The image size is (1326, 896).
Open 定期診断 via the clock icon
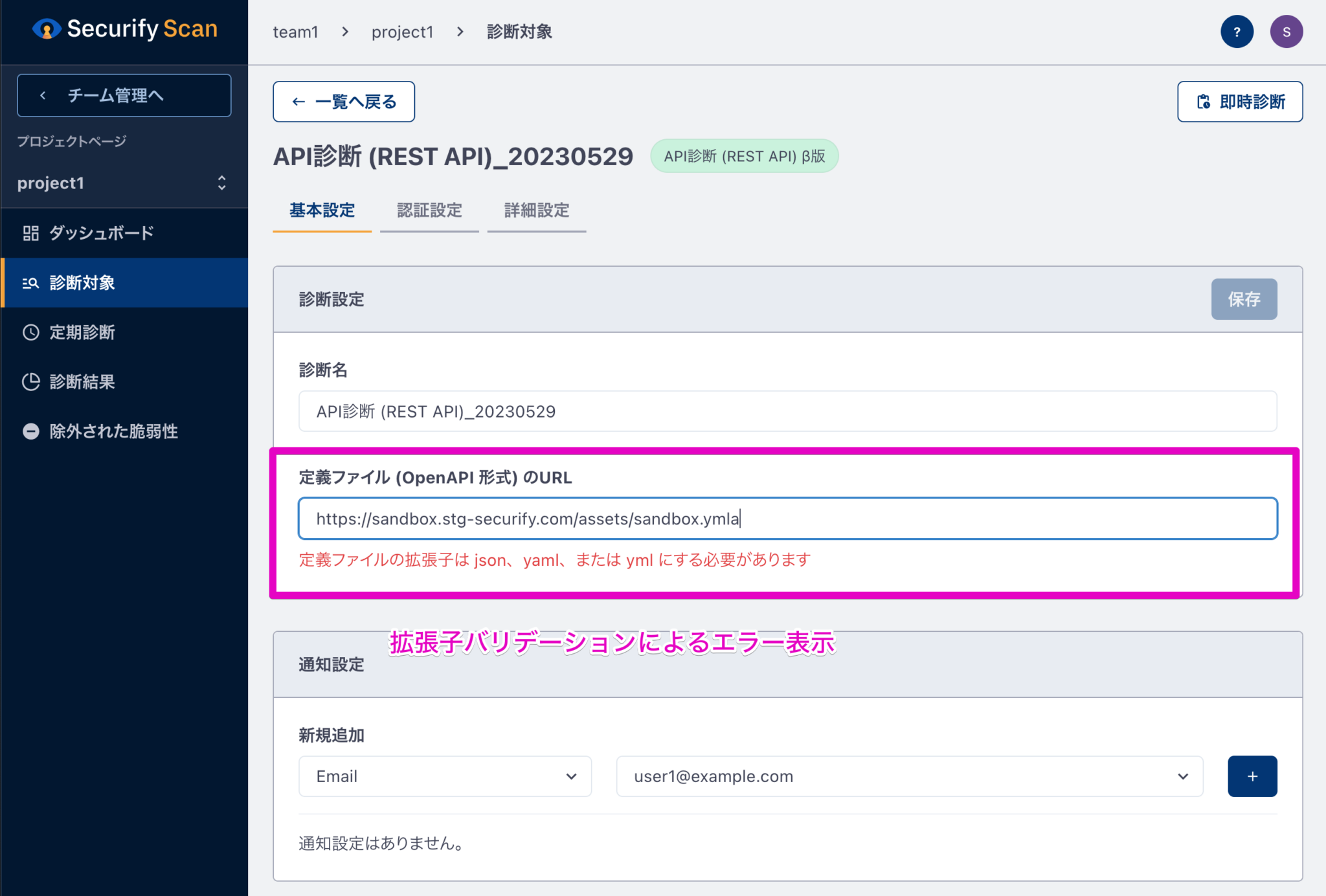click(30, 333)
